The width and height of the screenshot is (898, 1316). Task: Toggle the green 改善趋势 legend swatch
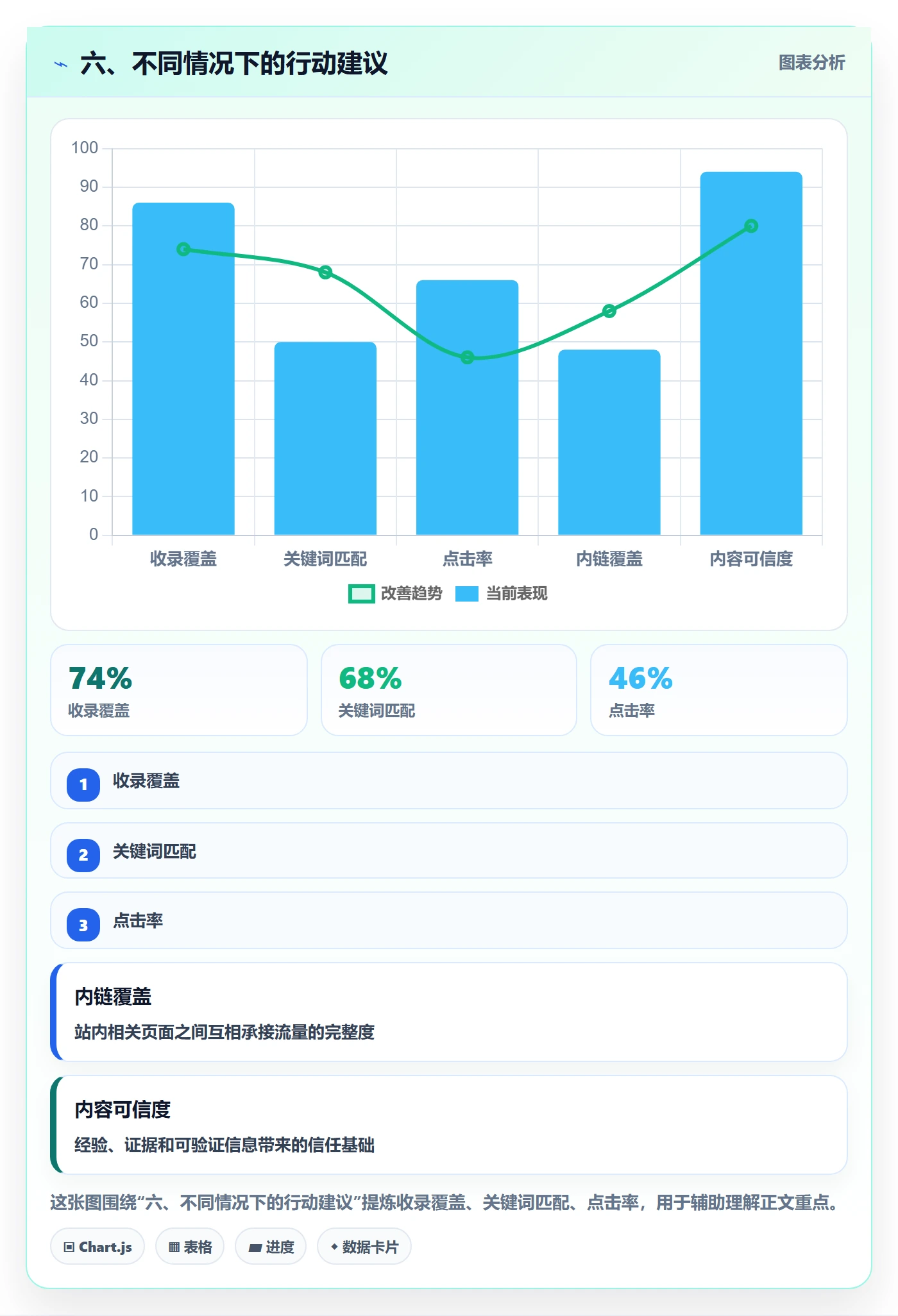pos(361,594)
